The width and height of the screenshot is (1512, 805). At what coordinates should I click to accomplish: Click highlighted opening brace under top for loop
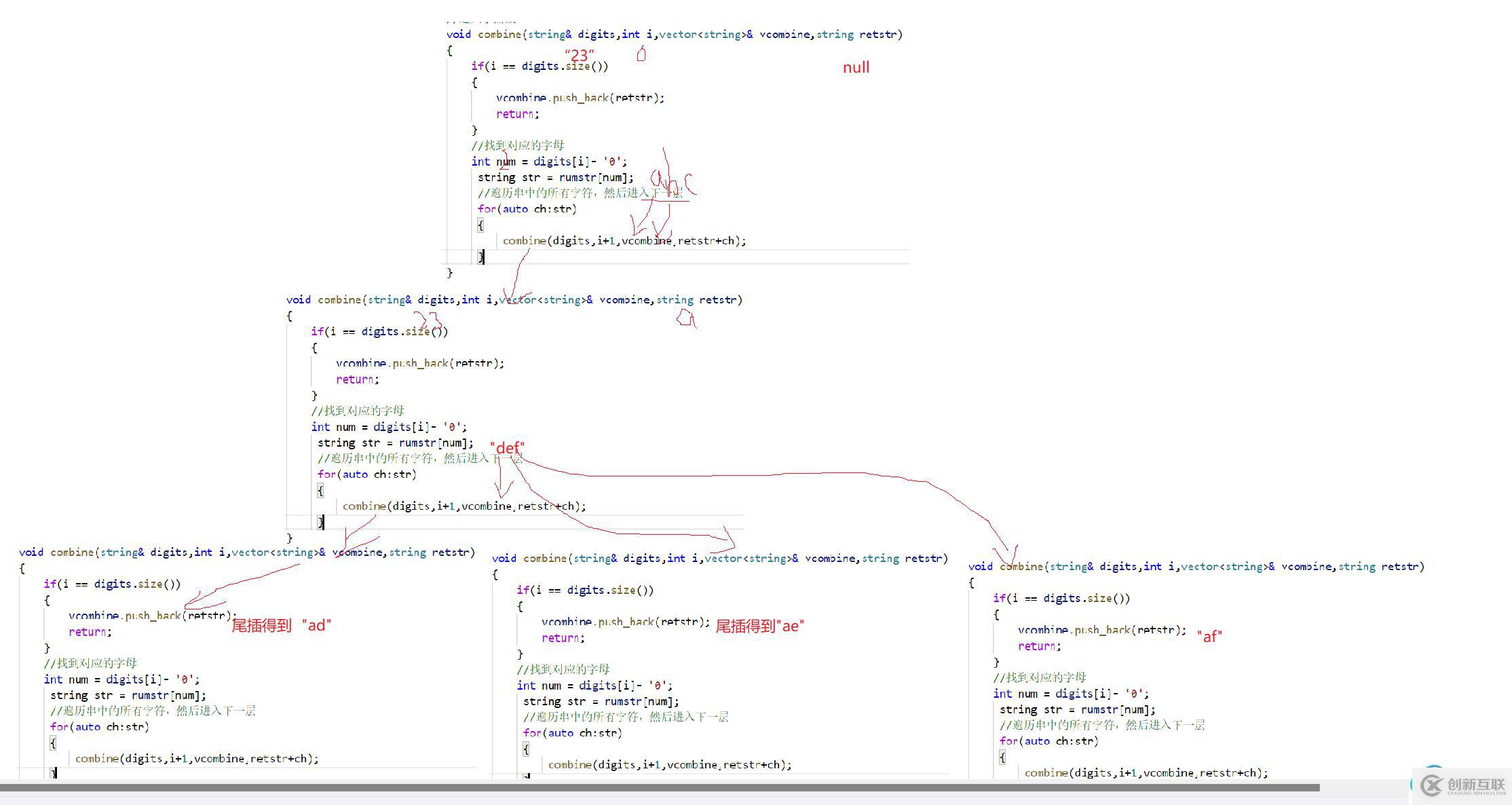(x=480, y=225)
